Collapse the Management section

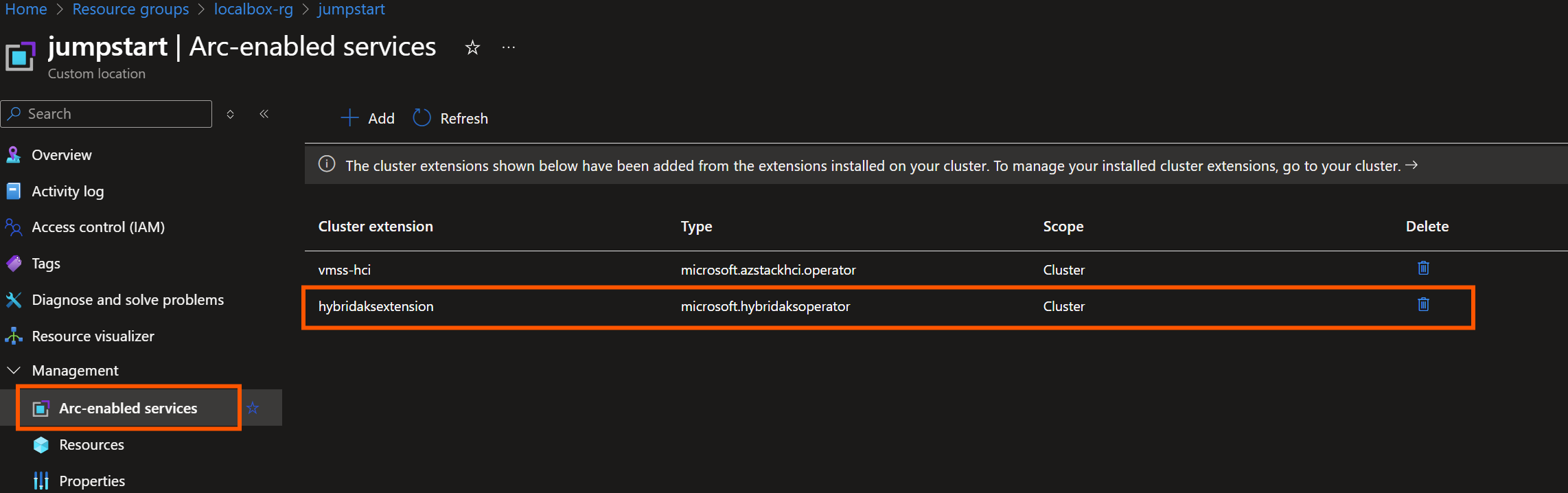[13, 370]
